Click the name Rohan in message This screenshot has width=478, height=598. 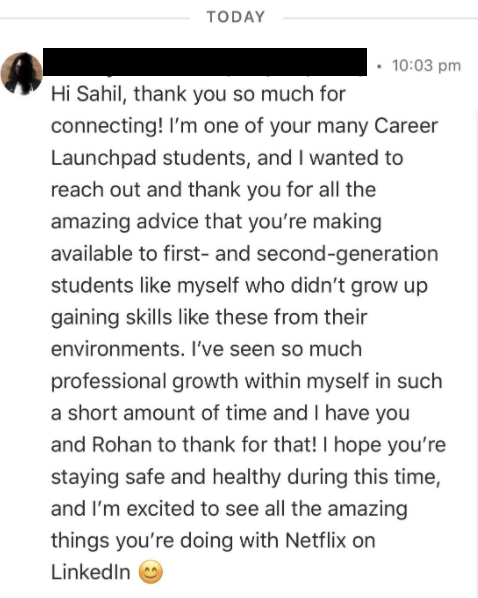122,445
